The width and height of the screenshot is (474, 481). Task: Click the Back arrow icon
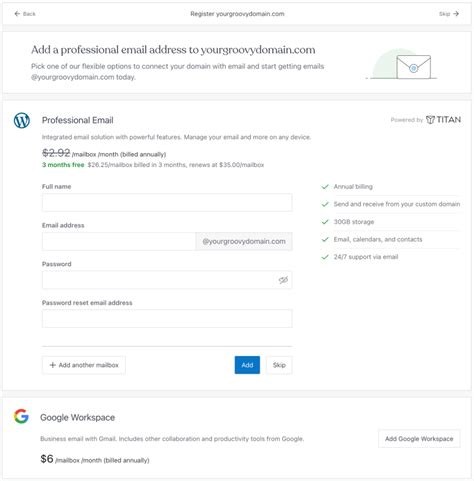tap(17, 14)
